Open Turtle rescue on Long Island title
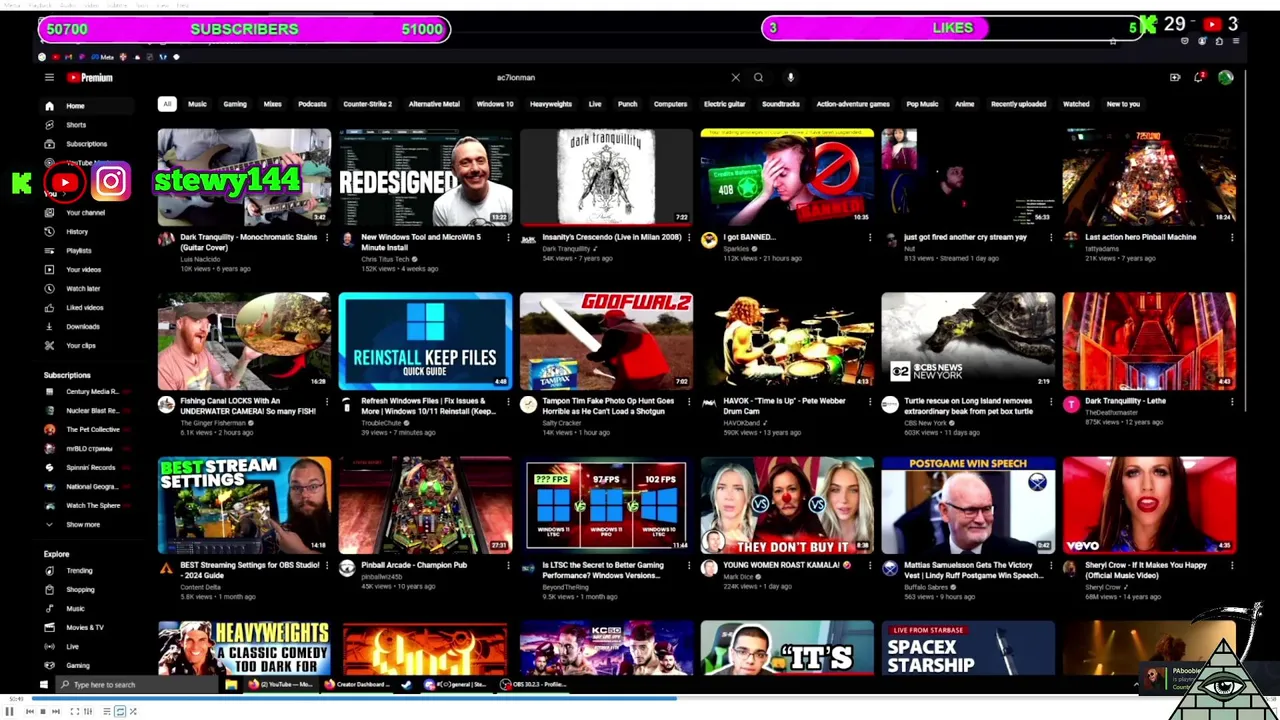 [x=968, y=406]
